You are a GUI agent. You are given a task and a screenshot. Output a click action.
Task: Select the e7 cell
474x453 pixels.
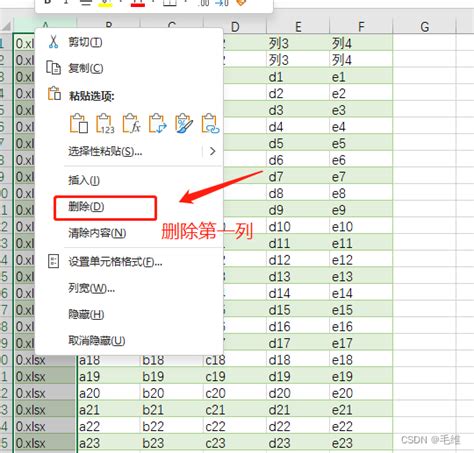coord(361,177)
